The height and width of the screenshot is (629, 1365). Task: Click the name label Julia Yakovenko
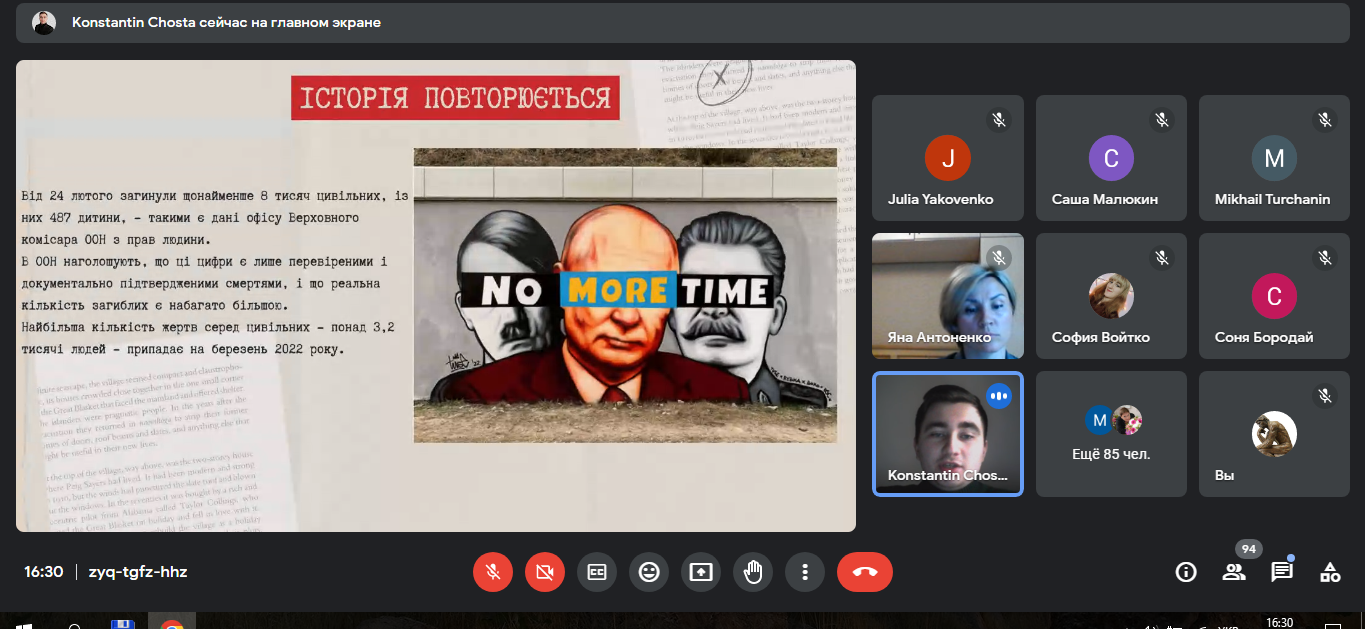point(941,199)
